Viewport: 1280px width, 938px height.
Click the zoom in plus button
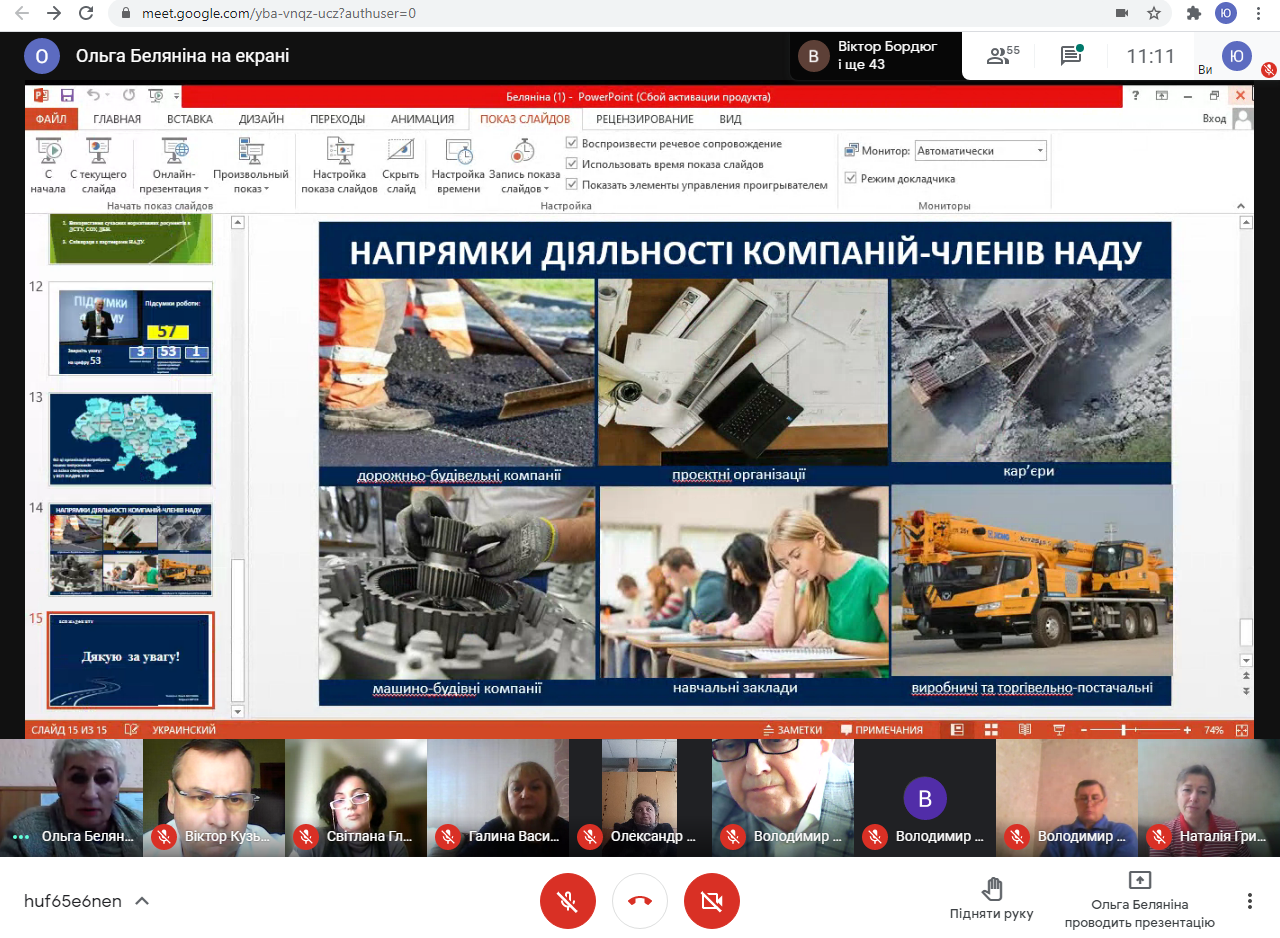tap(1189, 730)
